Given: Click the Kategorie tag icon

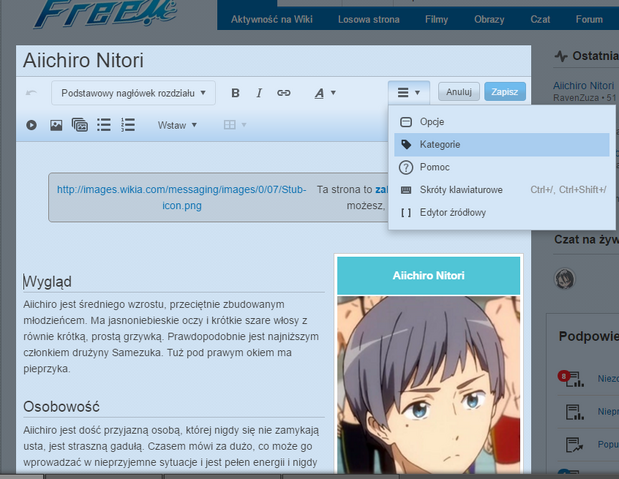Looking at the screenshot, I should [406, 145].
